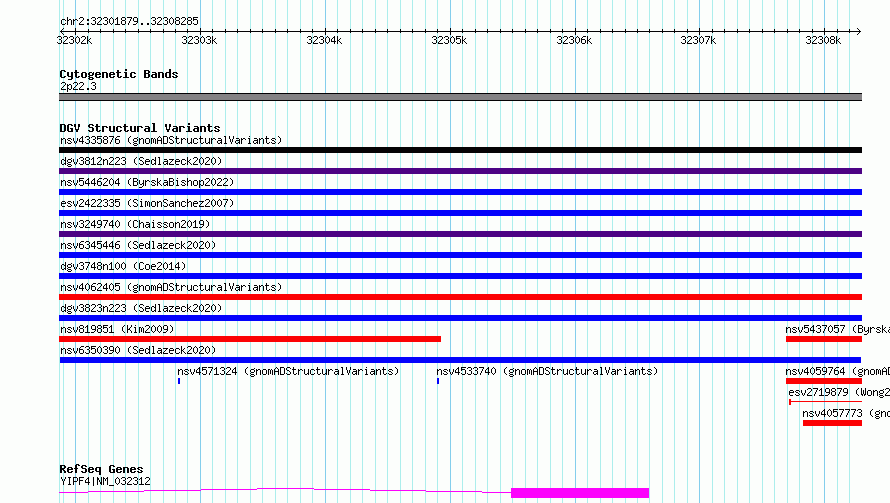This screenshot has width=890, height=503.
Task: Click the dgv3812n223 purple variant bar
Action: (x=460, y=171)
